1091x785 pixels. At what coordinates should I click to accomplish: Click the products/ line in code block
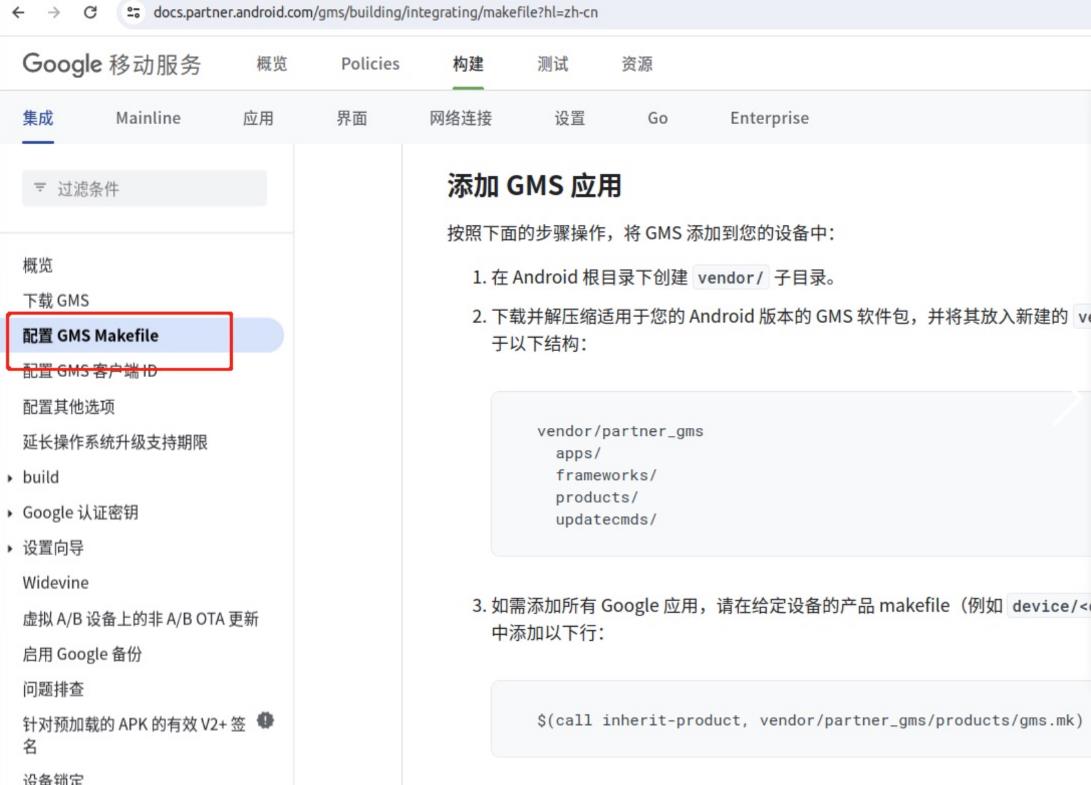tap(596, 498)
